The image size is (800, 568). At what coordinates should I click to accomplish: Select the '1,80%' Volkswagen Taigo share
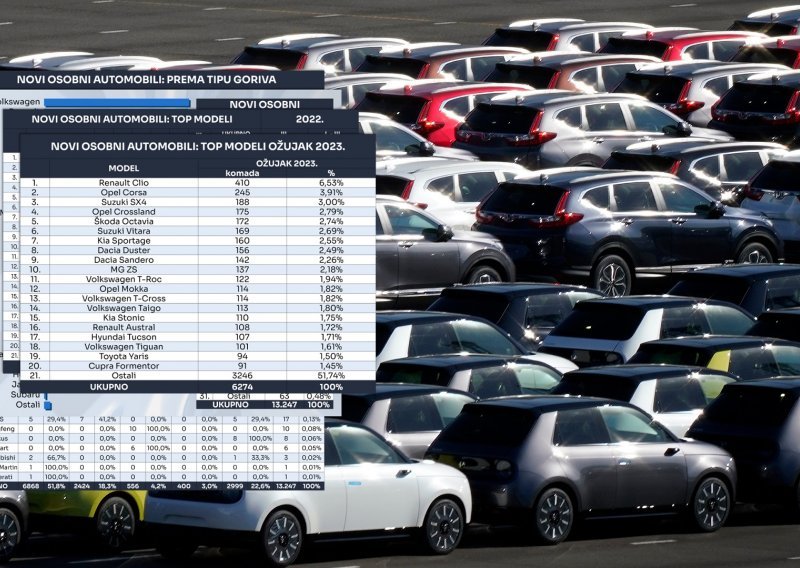tap(331, 308)
